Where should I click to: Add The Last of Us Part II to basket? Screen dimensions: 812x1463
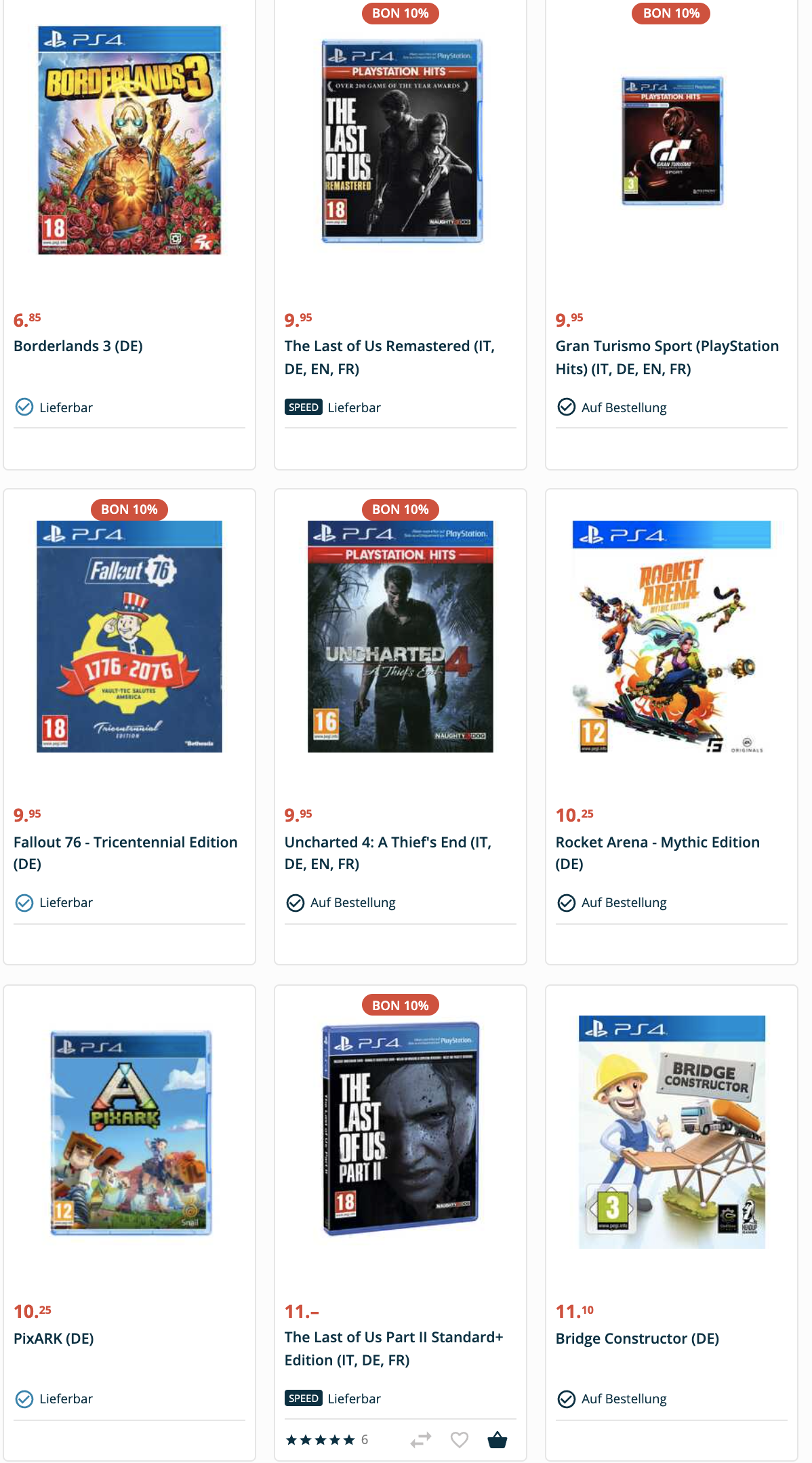tap(497, 1439)
